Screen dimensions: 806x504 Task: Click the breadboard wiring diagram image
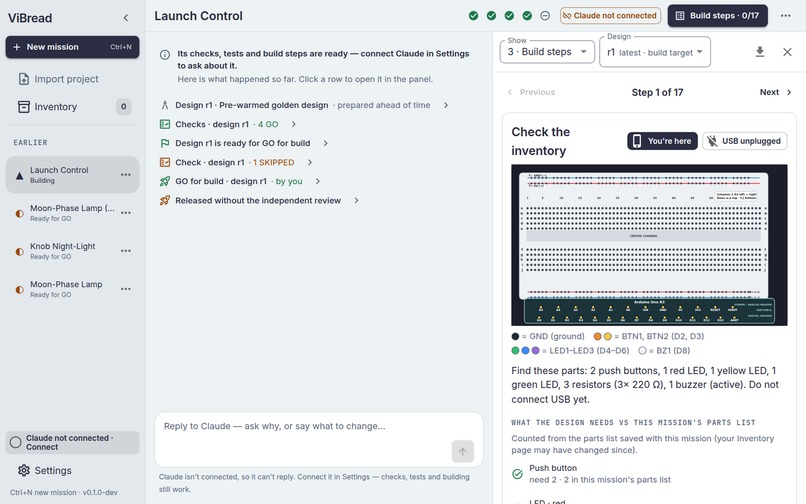pyautogui.click(x=649, y=245)
